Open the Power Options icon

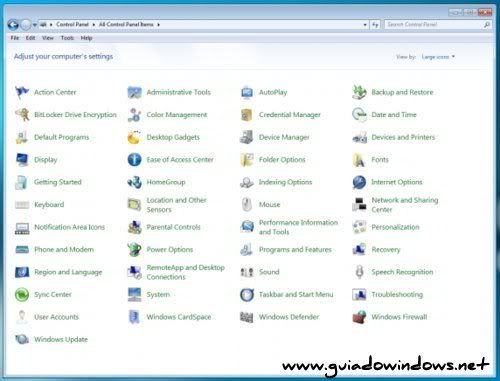click(x=134, y=250)
